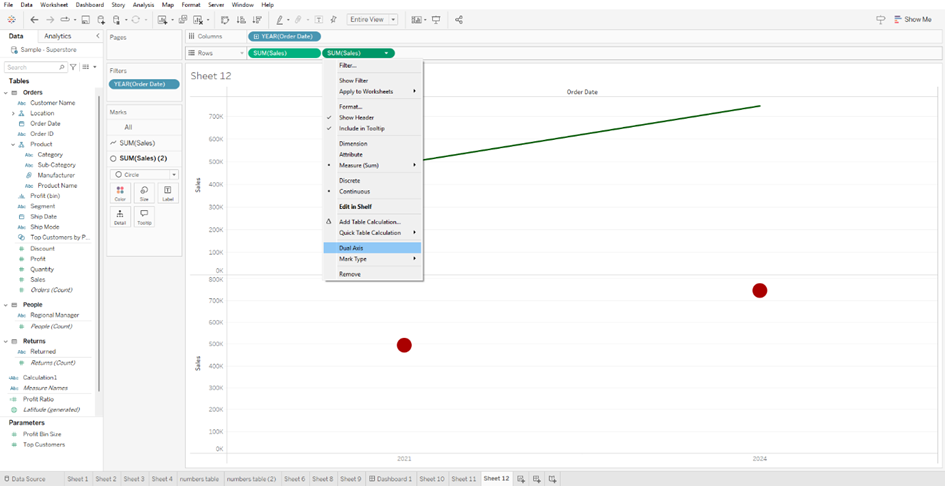Screen dimensions: 945x486
Task: Click the red circle mark for 2021
Action: point(404,345)
